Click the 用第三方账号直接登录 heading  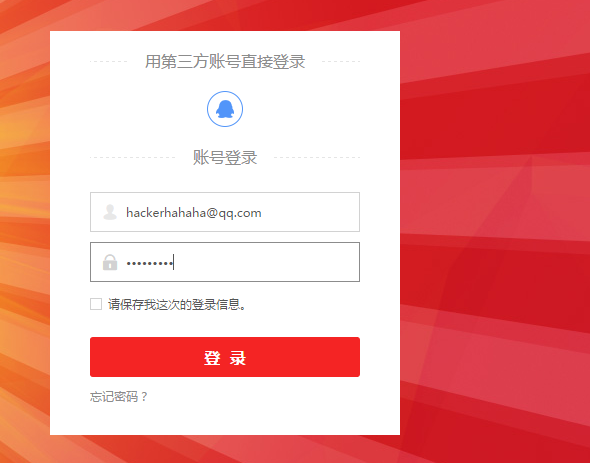pyautogui.click(x=225, y=61)
